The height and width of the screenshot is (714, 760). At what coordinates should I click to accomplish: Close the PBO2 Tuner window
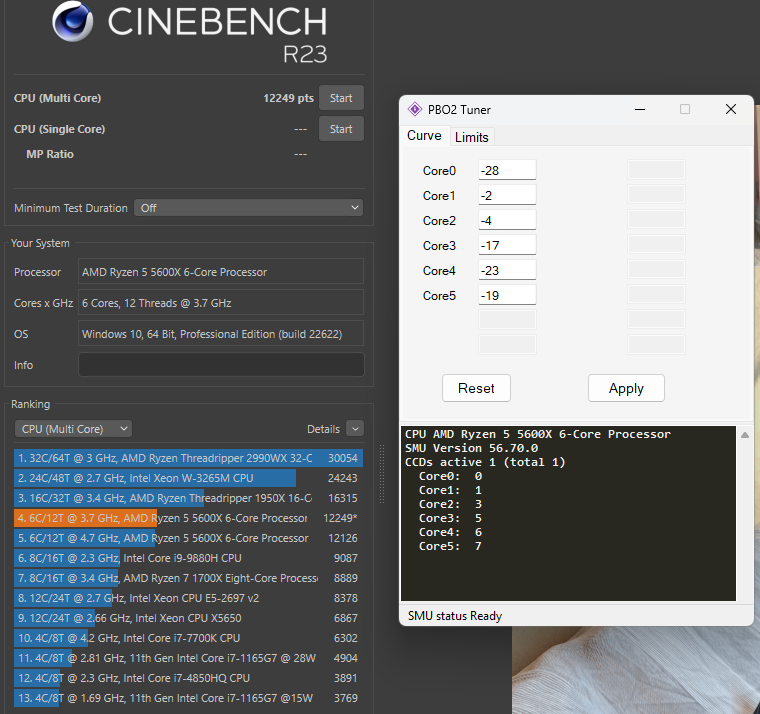[731, 110]
